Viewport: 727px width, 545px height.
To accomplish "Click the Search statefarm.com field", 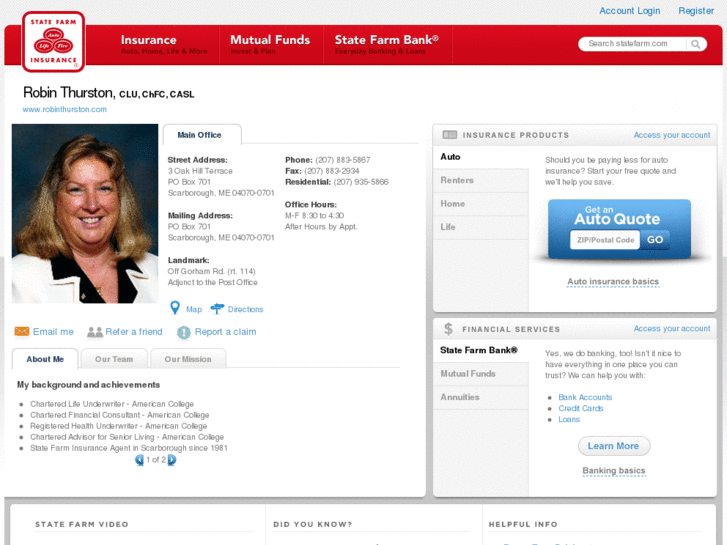I will pos(632,44).
